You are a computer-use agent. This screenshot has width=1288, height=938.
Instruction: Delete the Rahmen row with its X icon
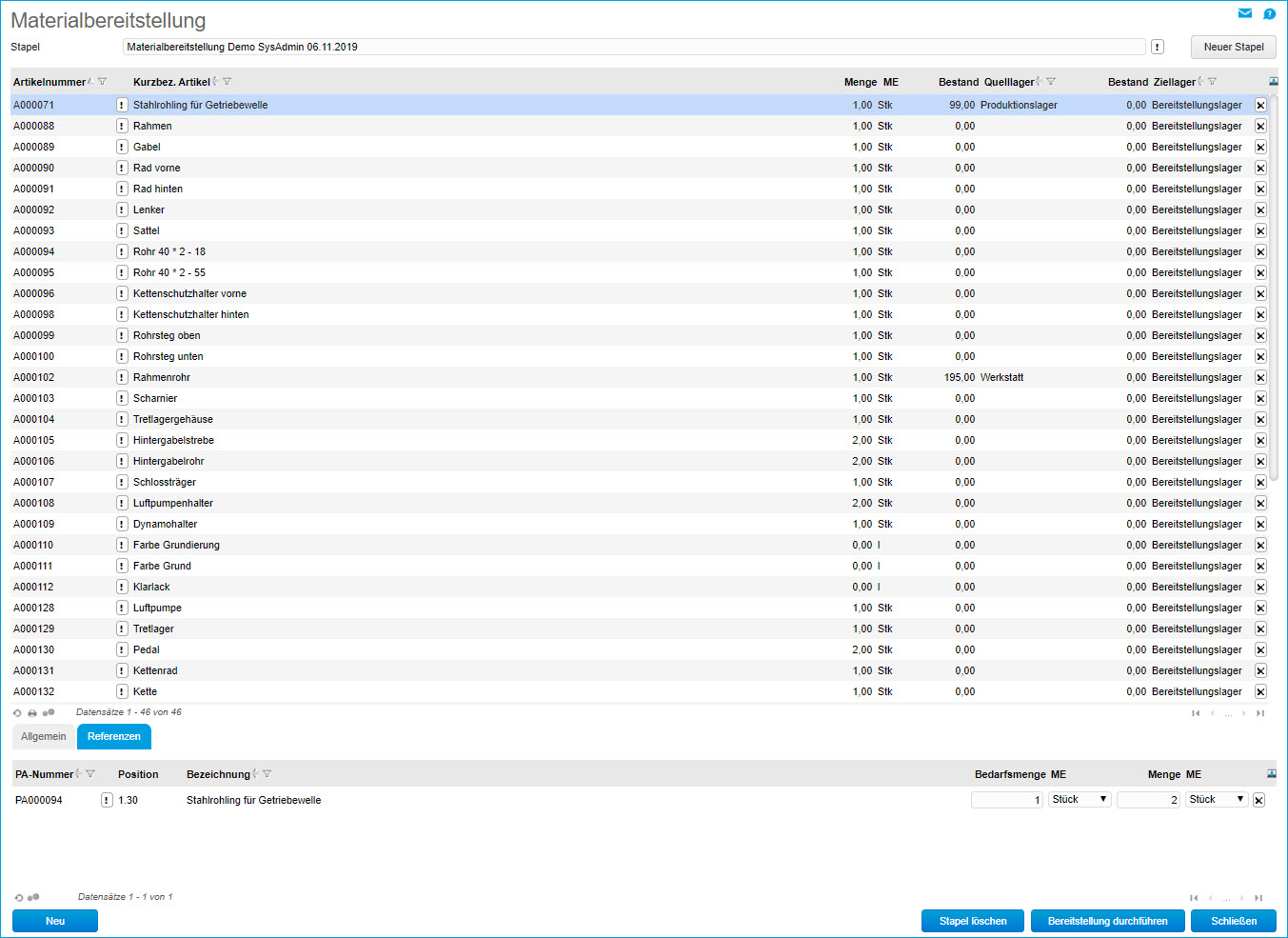1260,126
